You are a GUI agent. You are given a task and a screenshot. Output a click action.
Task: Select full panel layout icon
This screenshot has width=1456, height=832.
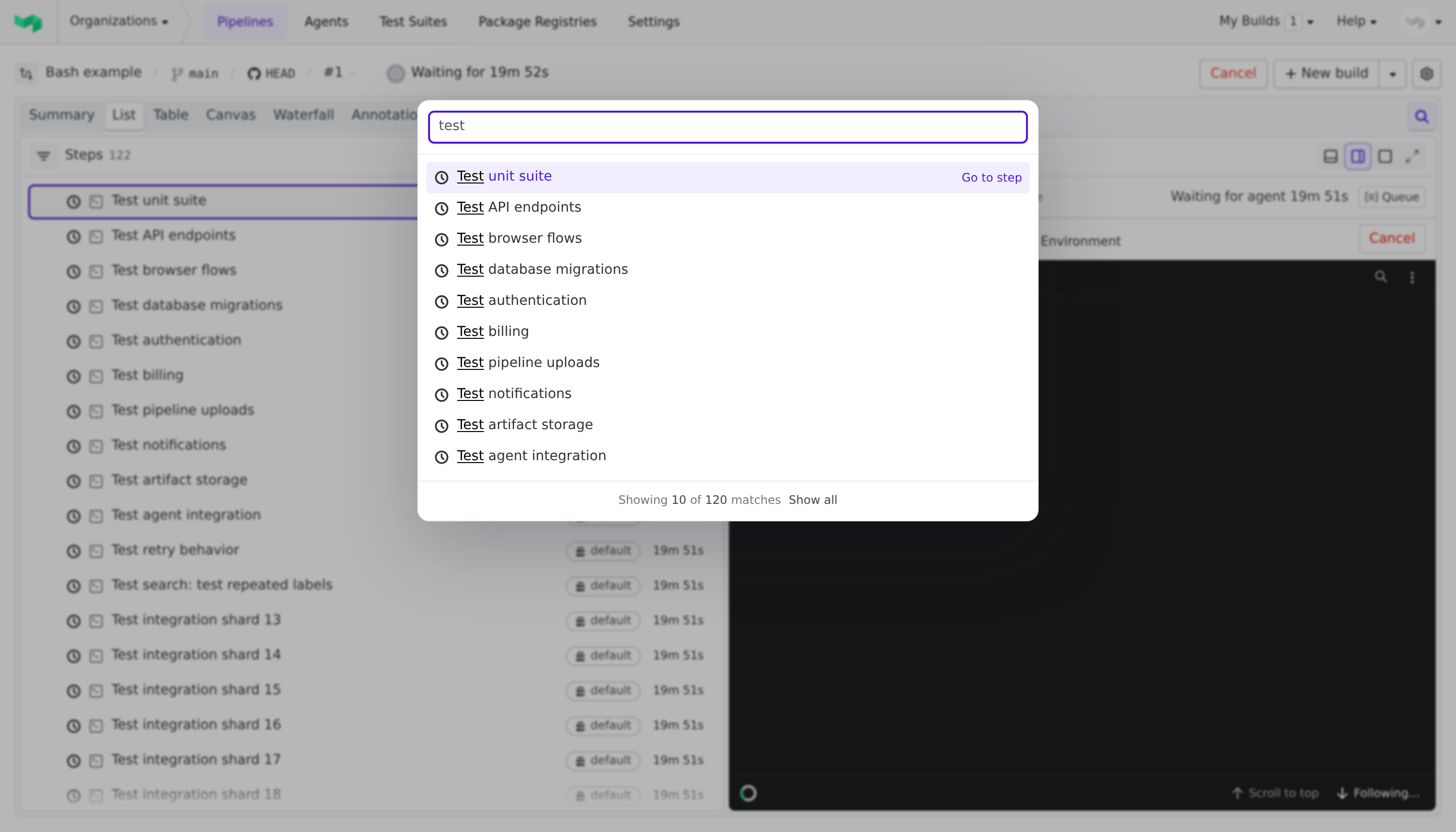[1385, 157]
